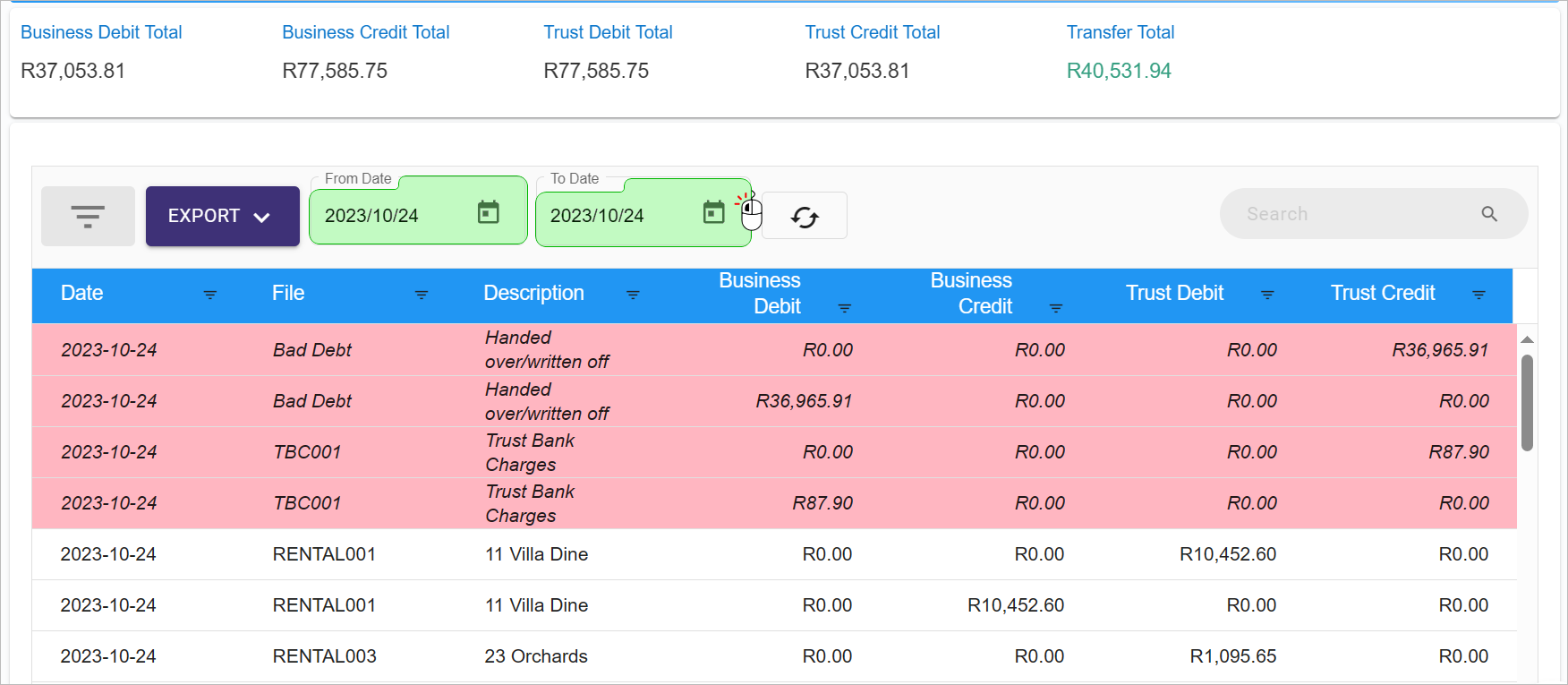Sort by the Description column header
The width and height of the screenshot is (1568, 685).
(533, 293)
